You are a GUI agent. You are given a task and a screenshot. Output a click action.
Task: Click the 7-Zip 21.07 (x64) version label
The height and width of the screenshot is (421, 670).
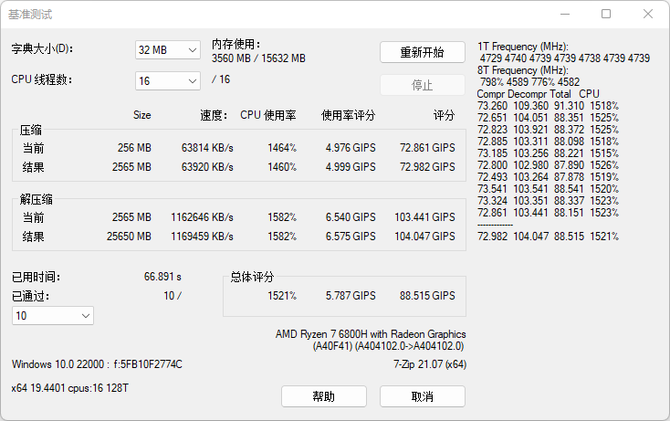tap(429, 364)
